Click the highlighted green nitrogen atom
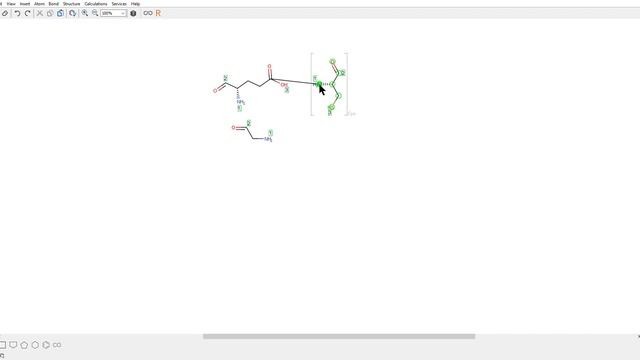Viewport: 640px width, 360px height. (x=319, y=84)
